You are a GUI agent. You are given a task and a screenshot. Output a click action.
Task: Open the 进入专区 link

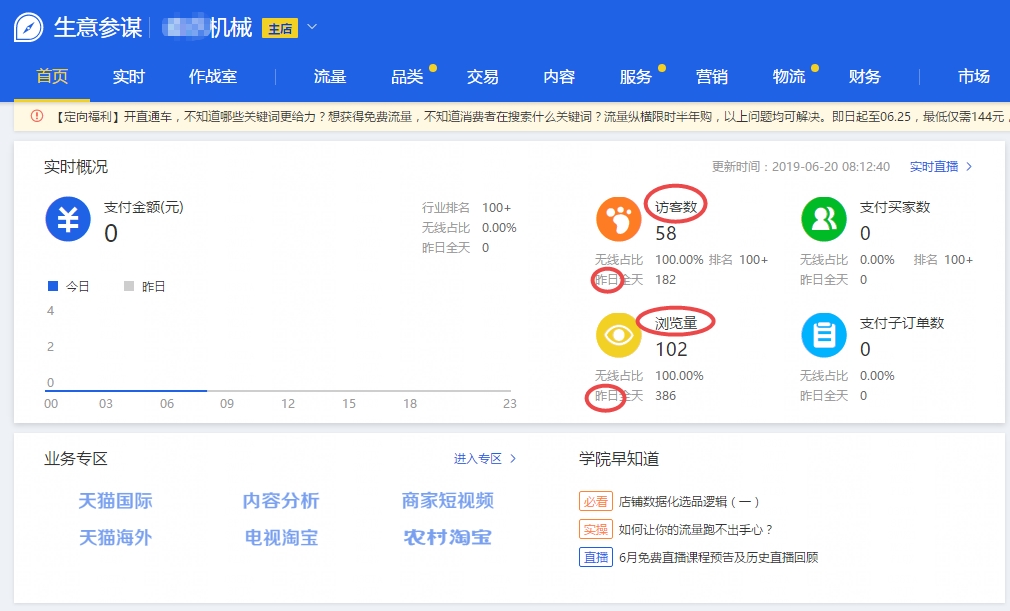[478, 458]
